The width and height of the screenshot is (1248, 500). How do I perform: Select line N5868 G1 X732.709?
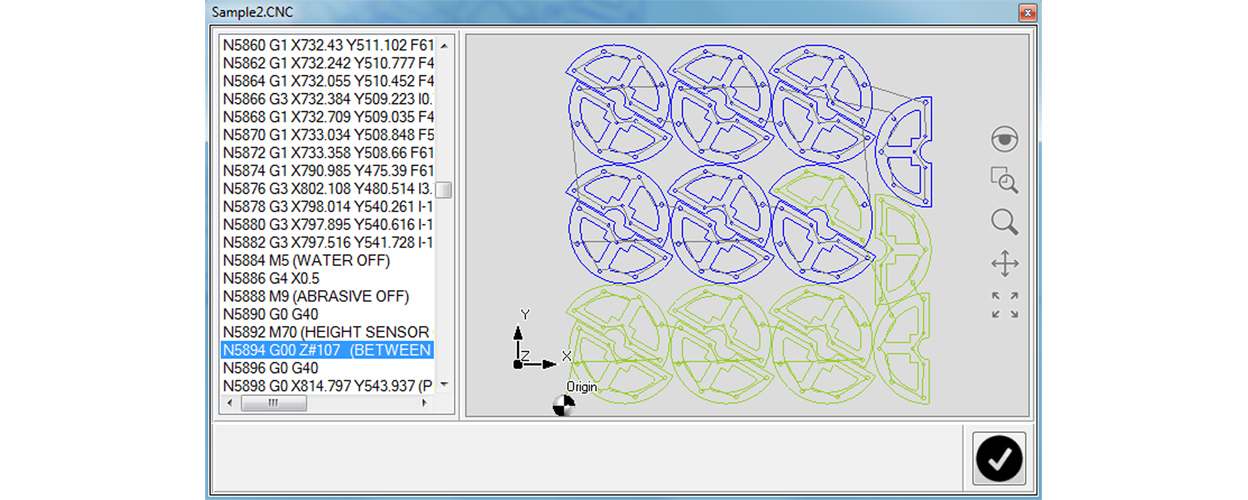pos(328,117)
